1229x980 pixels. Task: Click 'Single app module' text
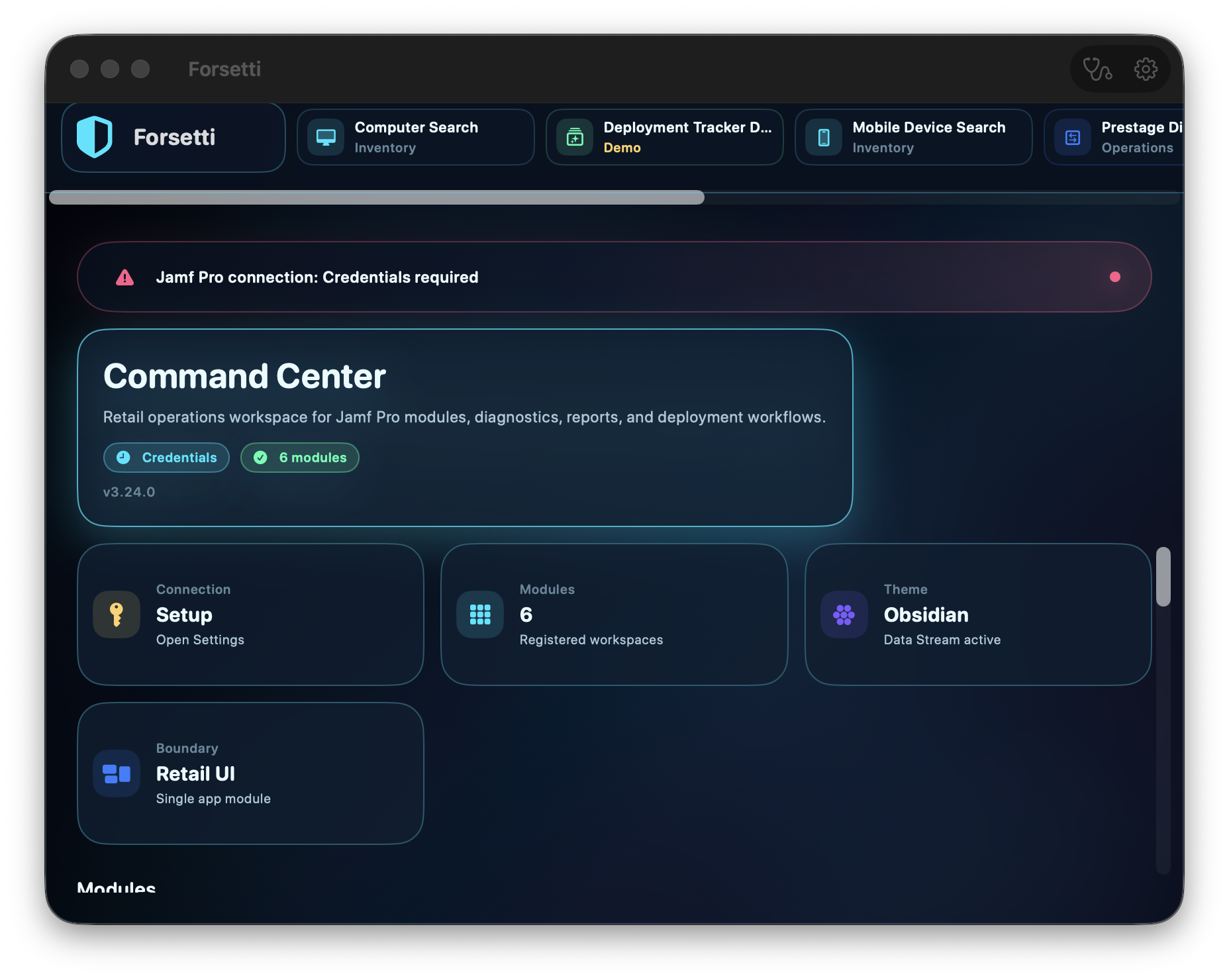(x=213, y=799)
